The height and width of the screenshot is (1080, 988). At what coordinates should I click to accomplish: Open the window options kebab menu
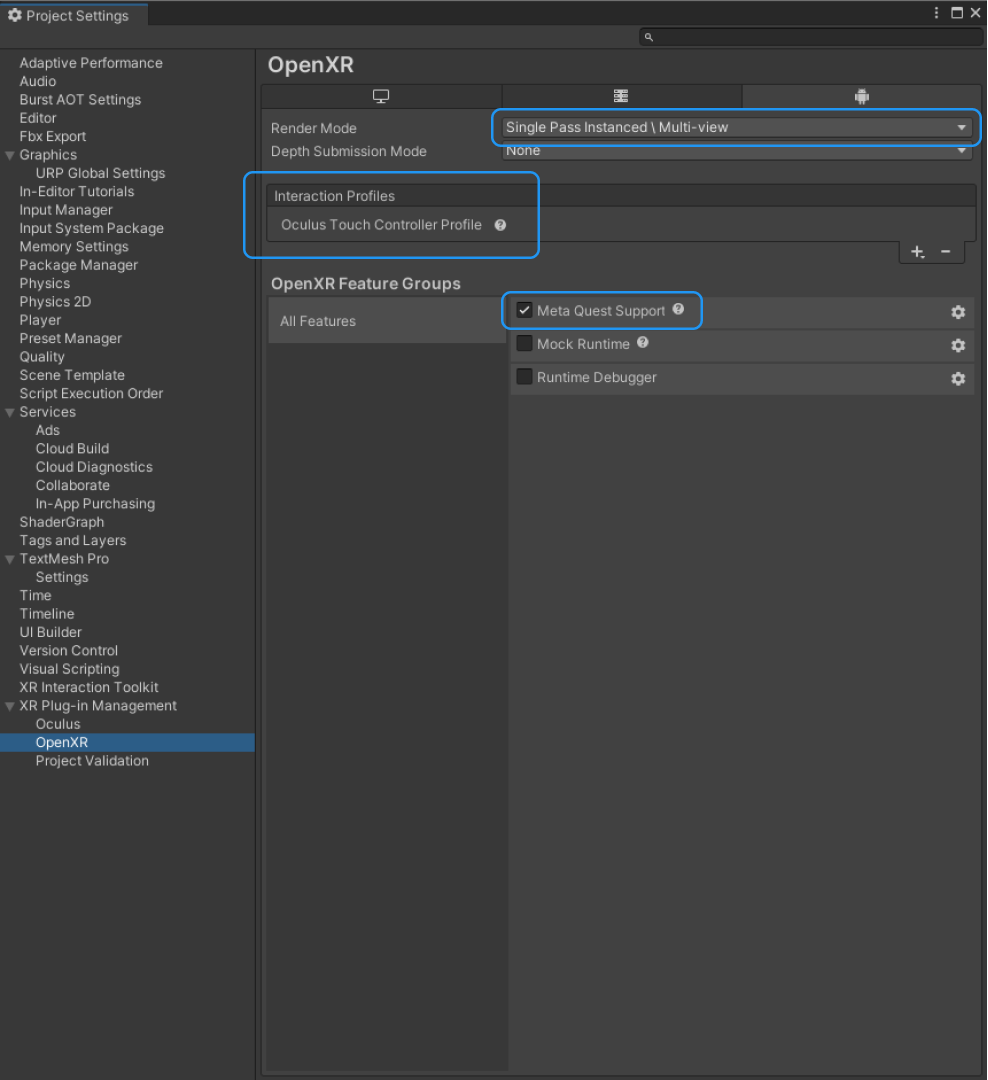point(934,13)
